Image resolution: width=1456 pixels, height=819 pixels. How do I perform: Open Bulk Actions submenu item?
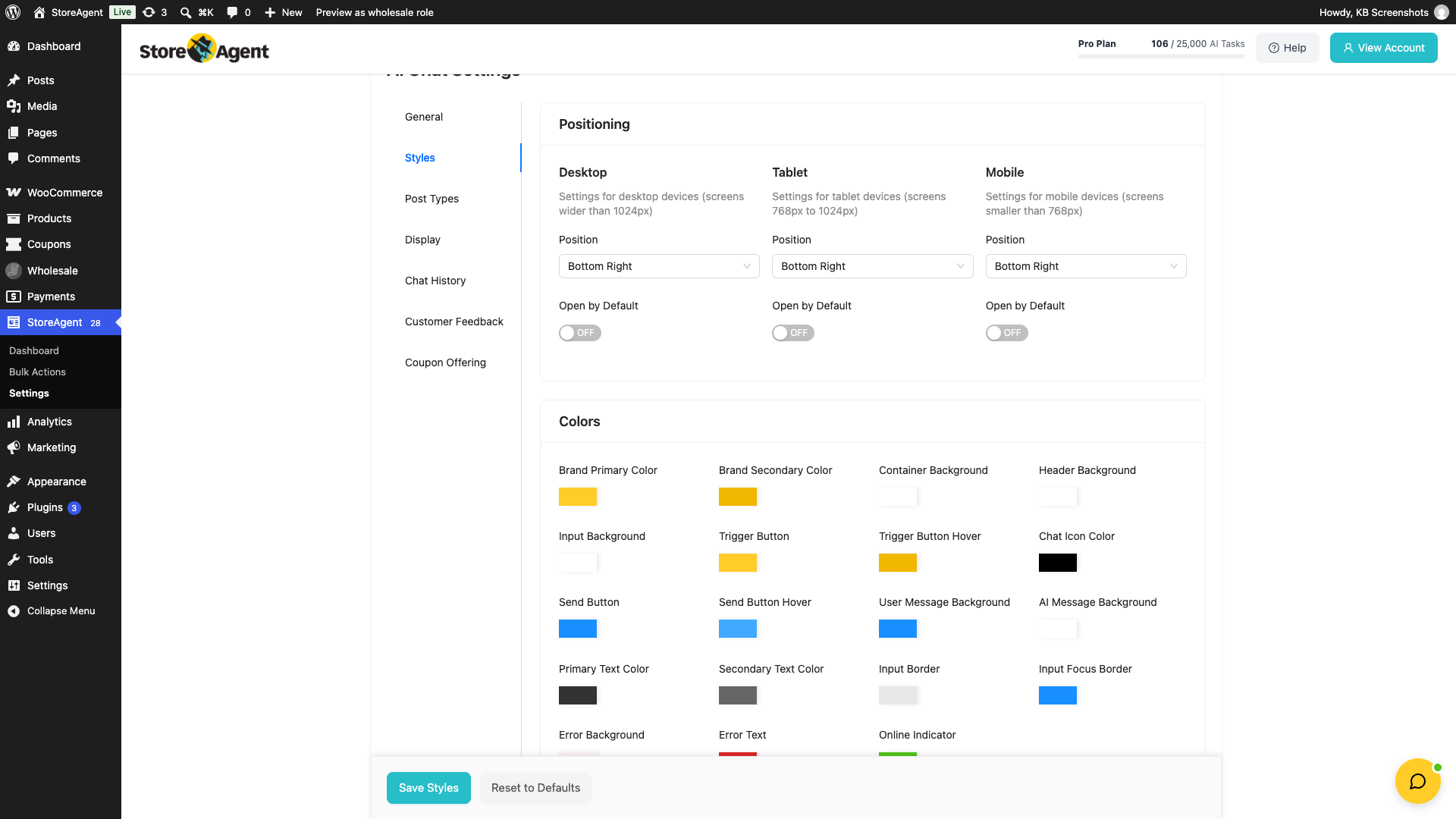pos(37,372)
